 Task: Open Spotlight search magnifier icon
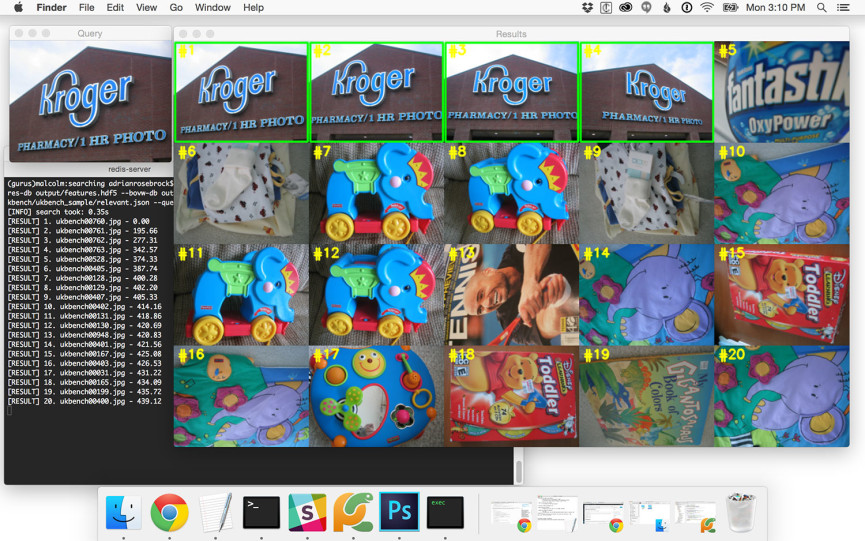click(x=822, y=7)
